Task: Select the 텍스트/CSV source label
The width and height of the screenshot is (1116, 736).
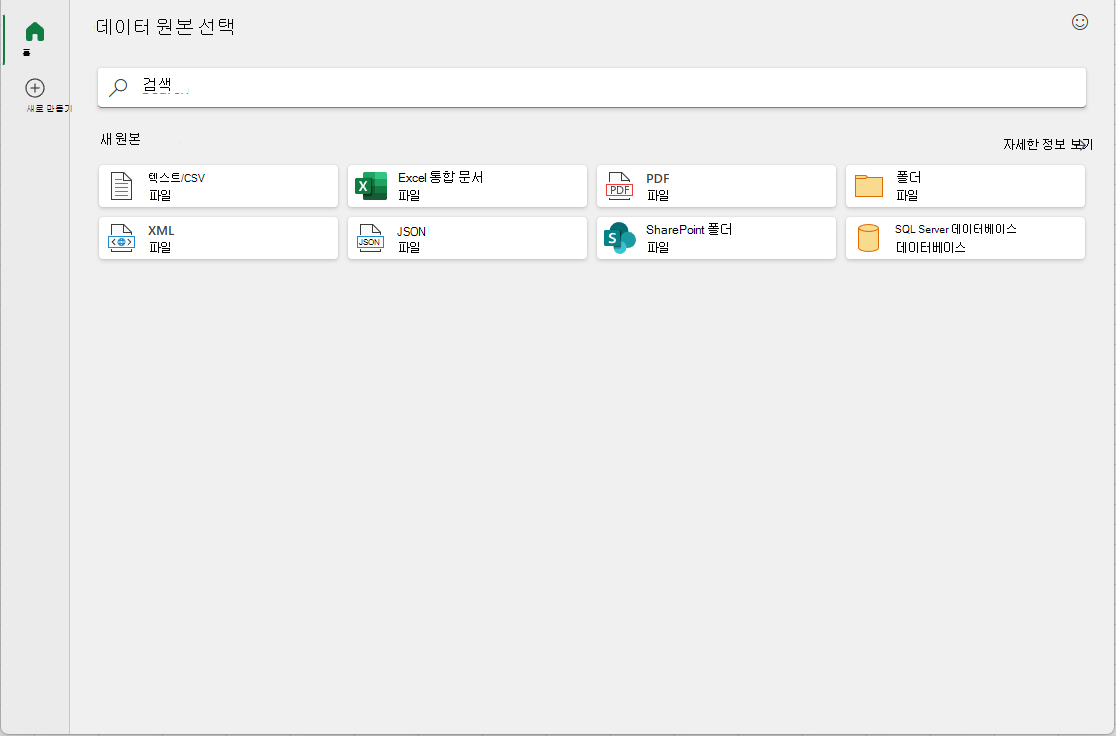Action: click(177, 178)
